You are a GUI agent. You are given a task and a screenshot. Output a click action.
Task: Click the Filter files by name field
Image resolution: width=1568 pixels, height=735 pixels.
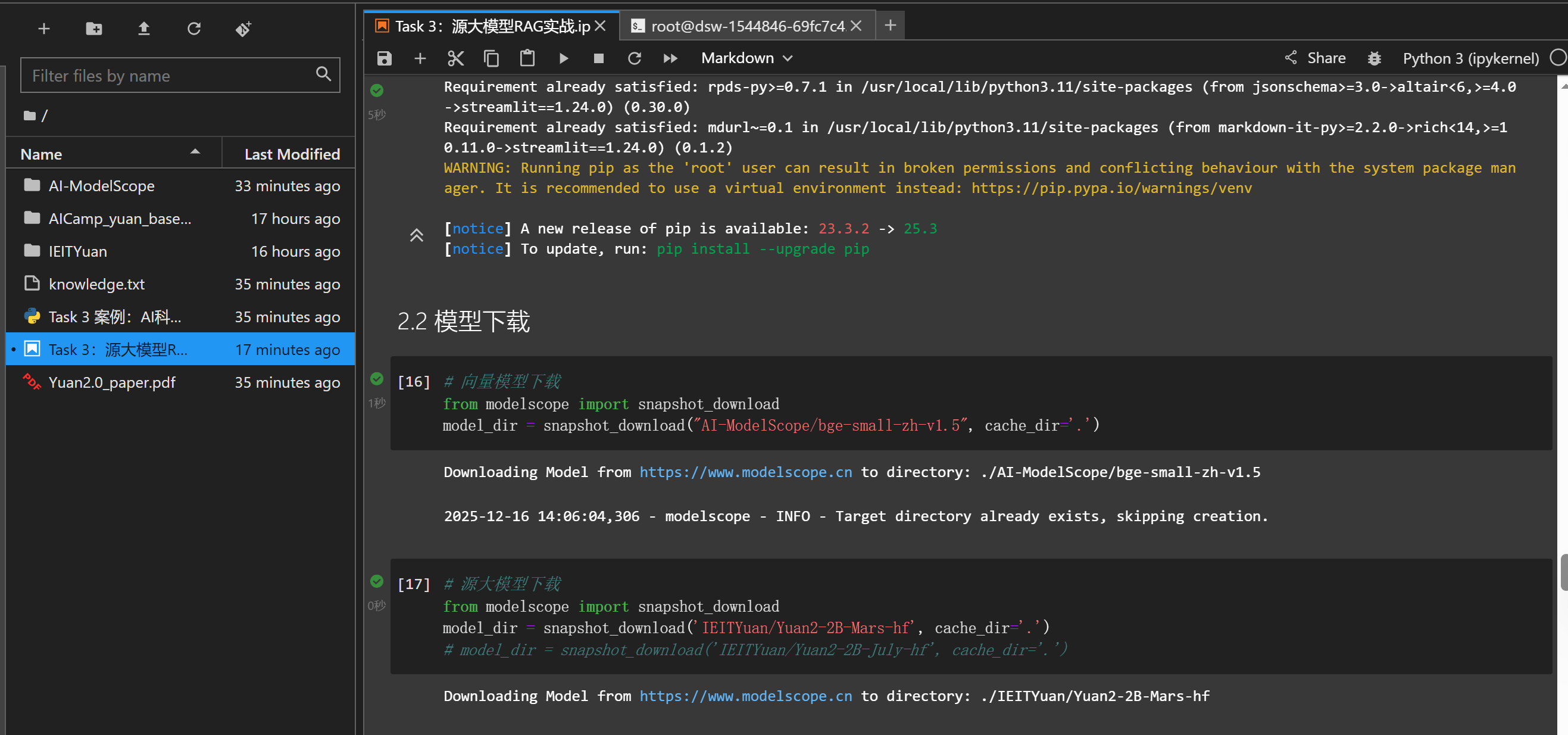(x=170, y=76)
